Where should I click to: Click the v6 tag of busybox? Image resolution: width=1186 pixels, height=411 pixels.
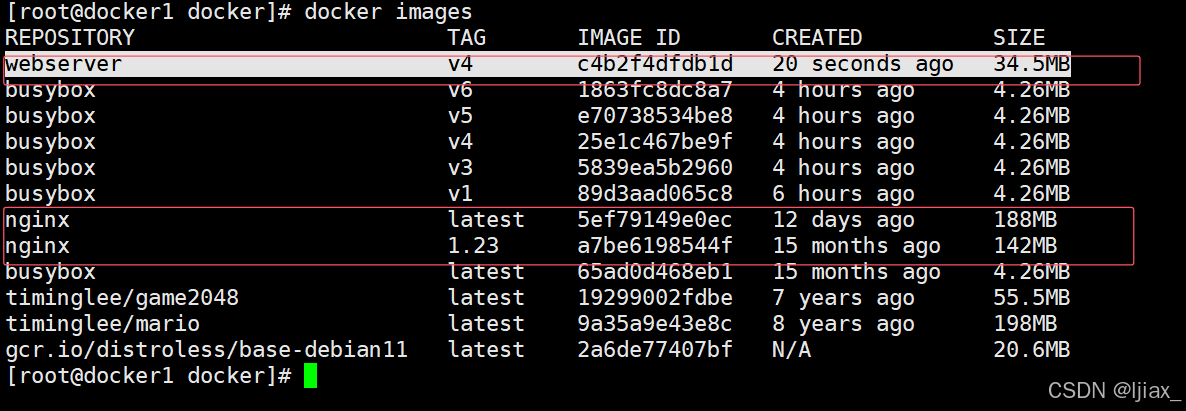point(461,90)
